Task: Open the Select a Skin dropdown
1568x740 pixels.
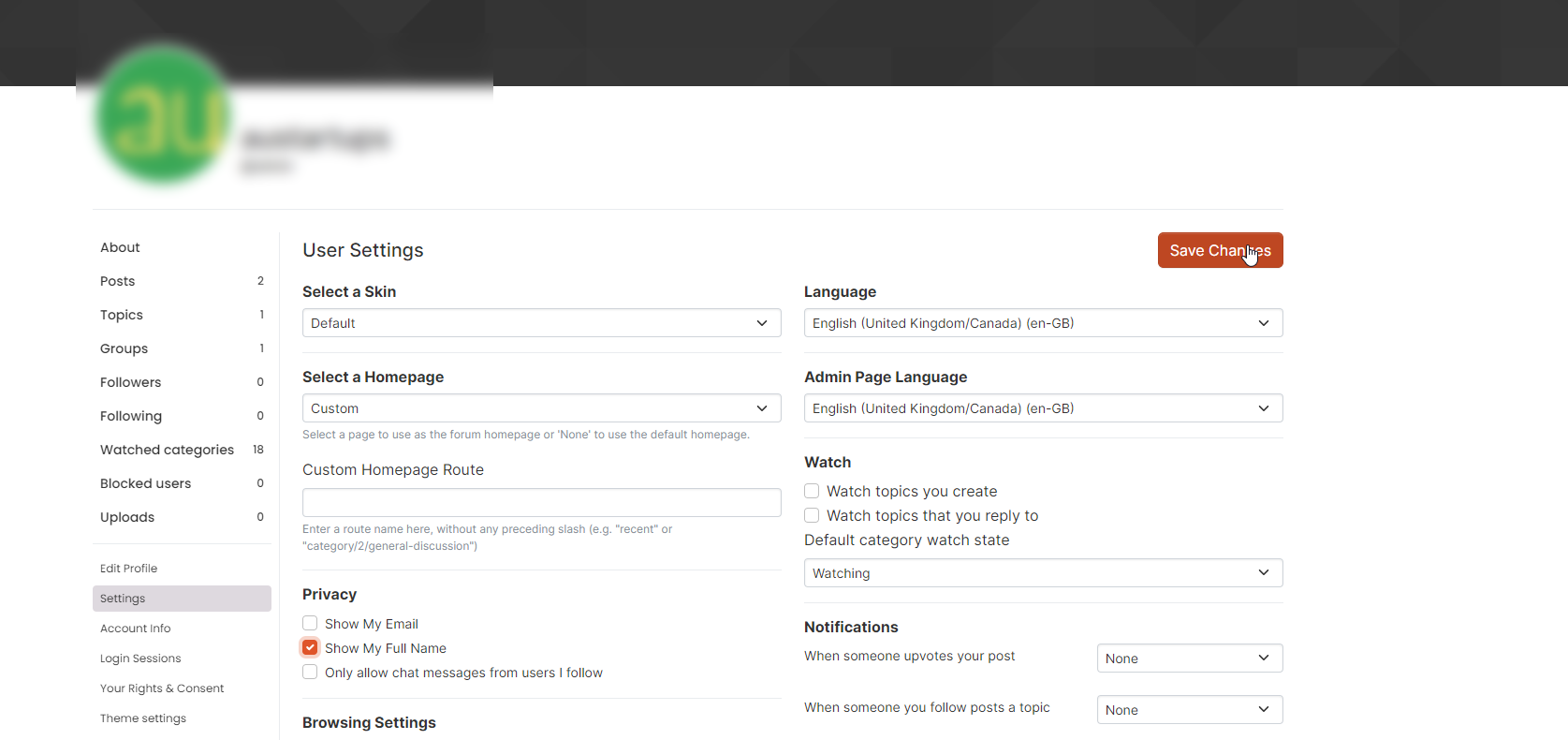Action: coord(541,323)
